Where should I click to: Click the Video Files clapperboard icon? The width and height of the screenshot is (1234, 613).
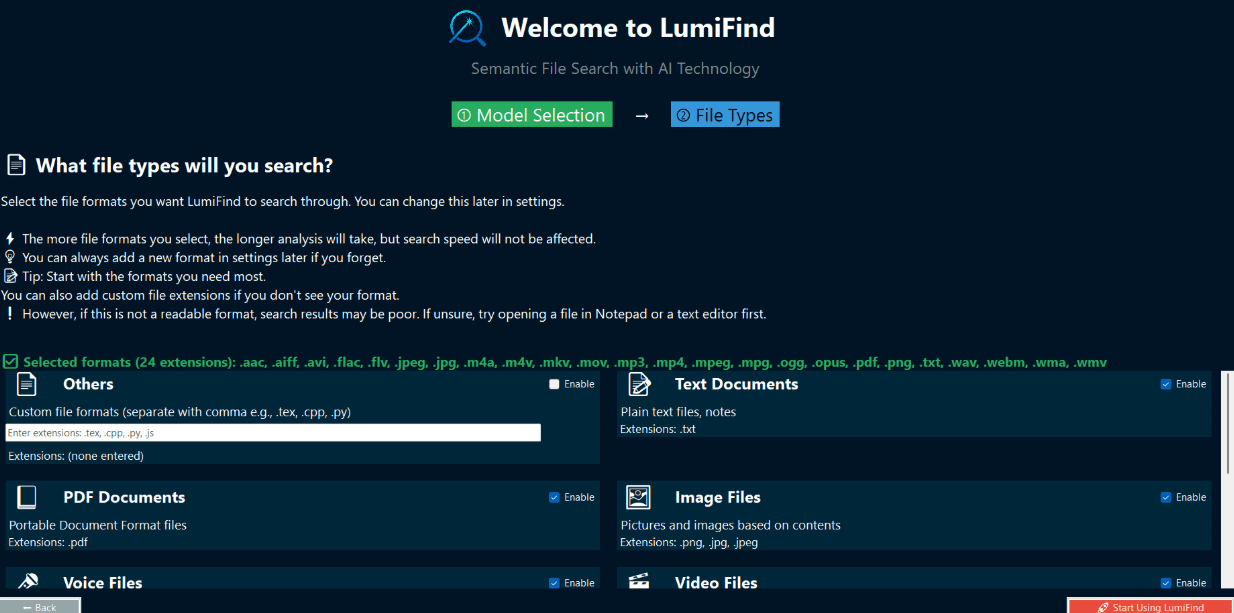coord(639,581)
